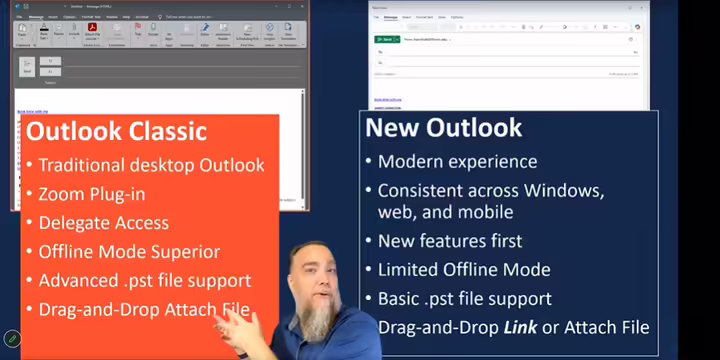Screen dimensions: 720x360
Task: Open the Format text tab in New Outlook
Action: [424, 17]
